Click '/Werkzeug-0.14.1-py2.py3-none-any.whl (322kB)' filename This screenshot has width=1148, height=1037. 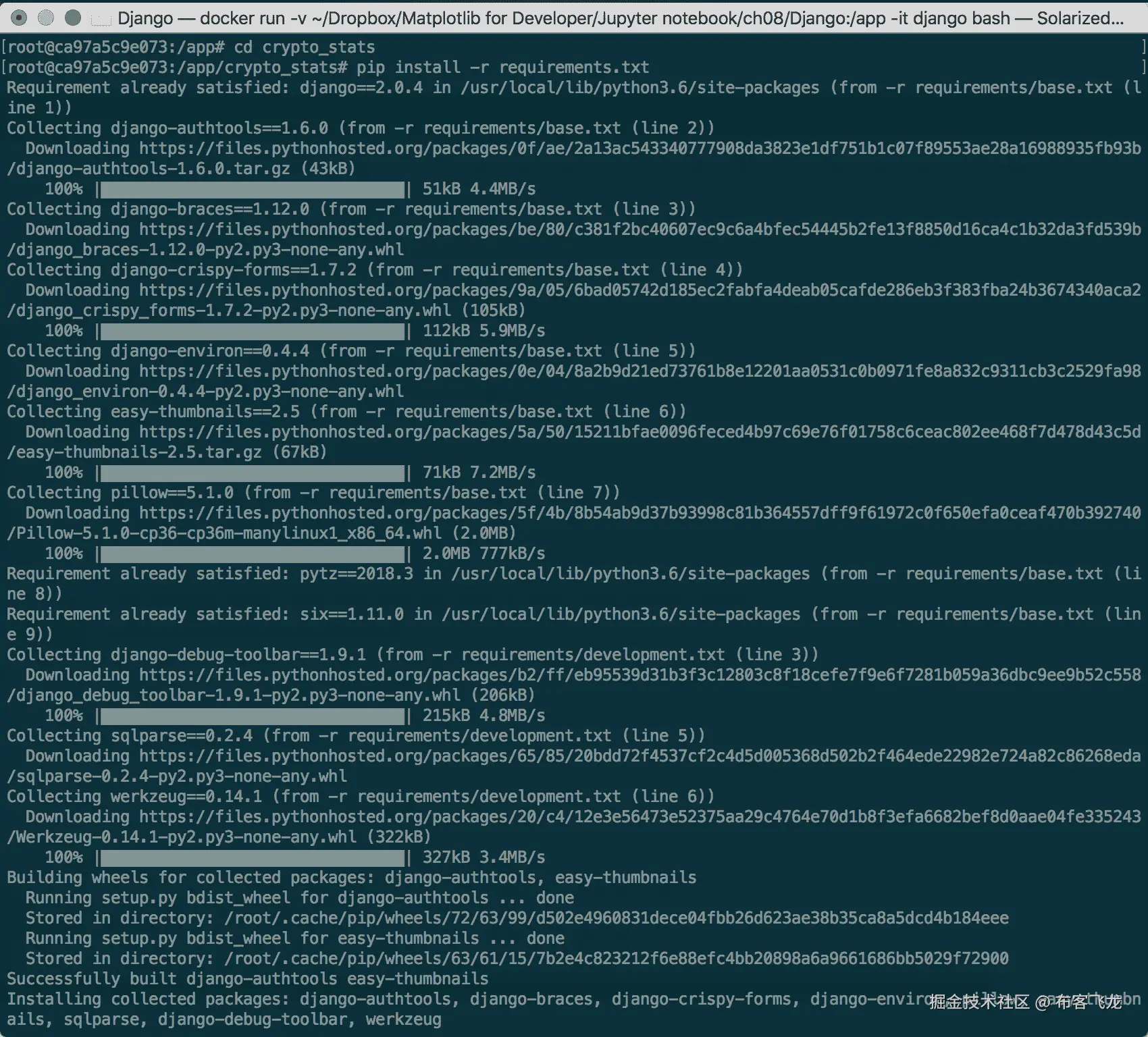(x=219, y=837)
